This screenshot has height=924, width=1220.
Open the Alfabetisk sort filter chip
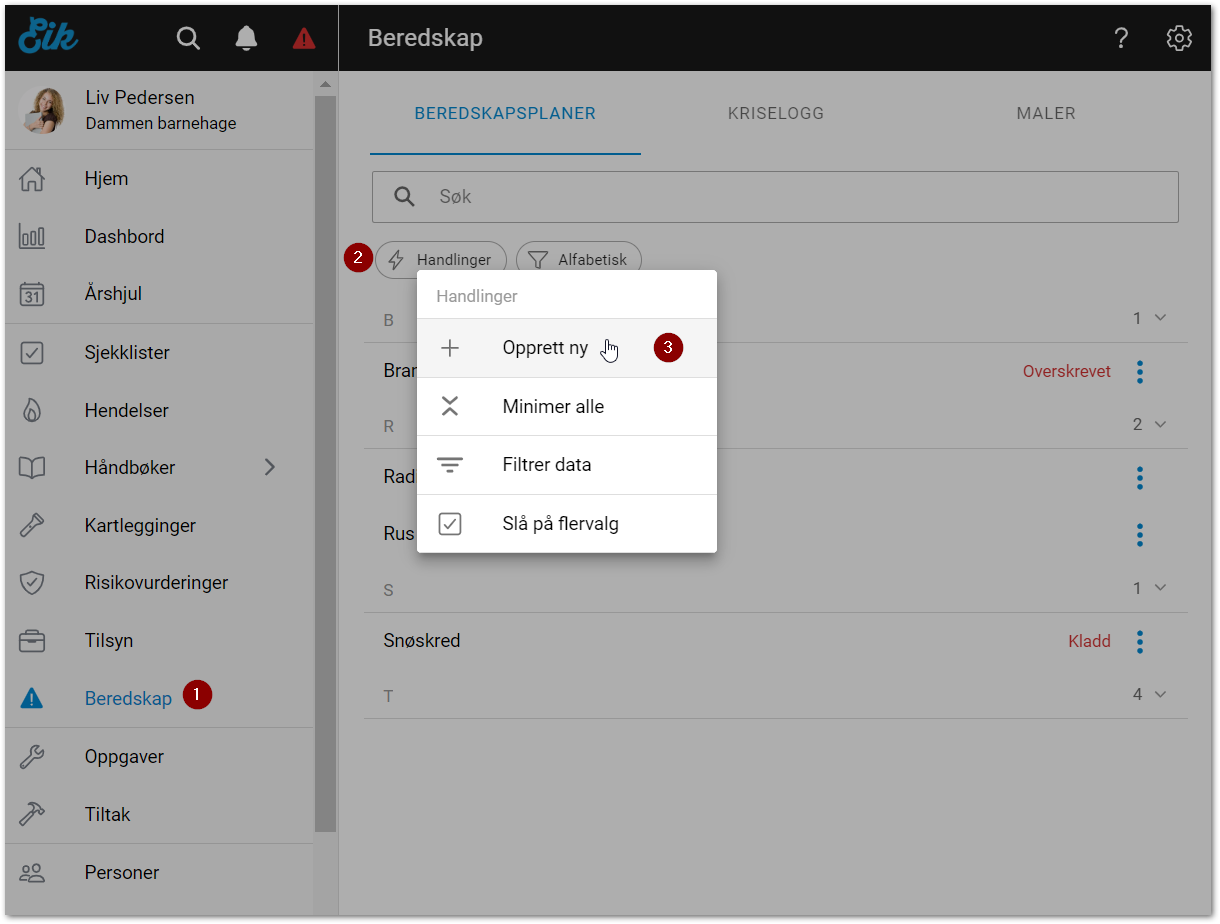[578, 260]
